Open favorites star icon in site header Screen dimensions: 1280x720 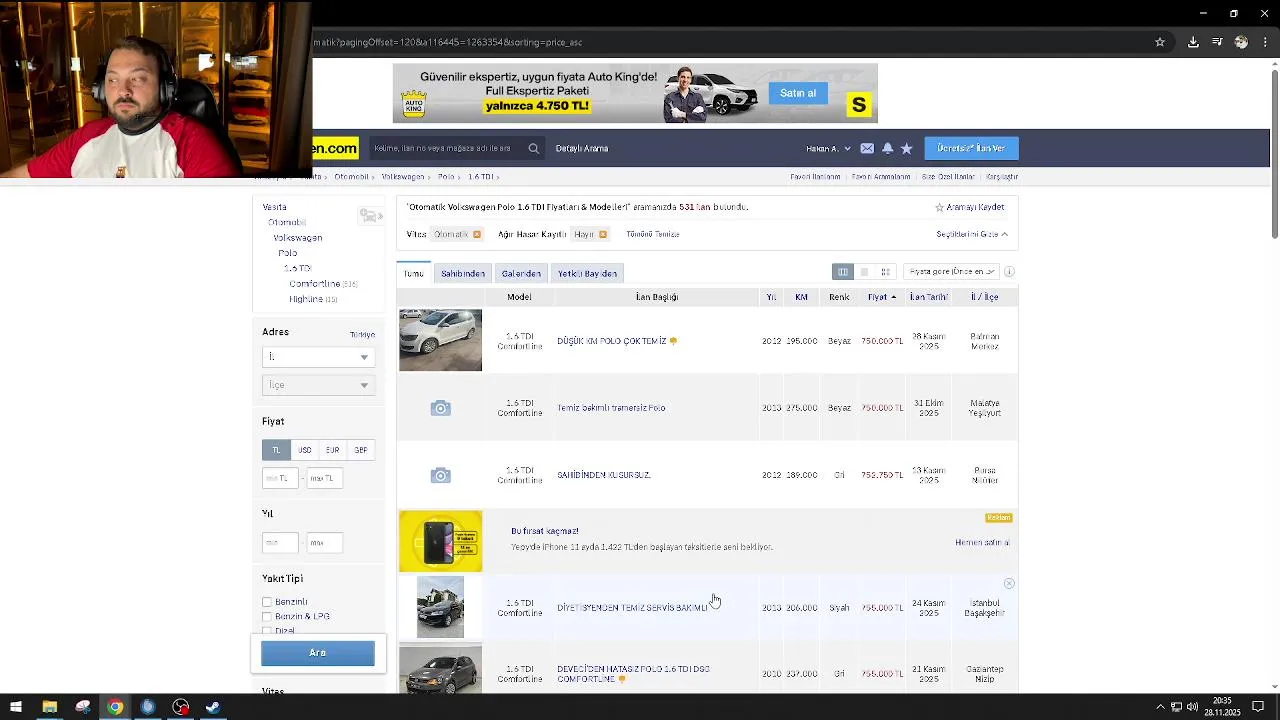(x=906, y=148)
